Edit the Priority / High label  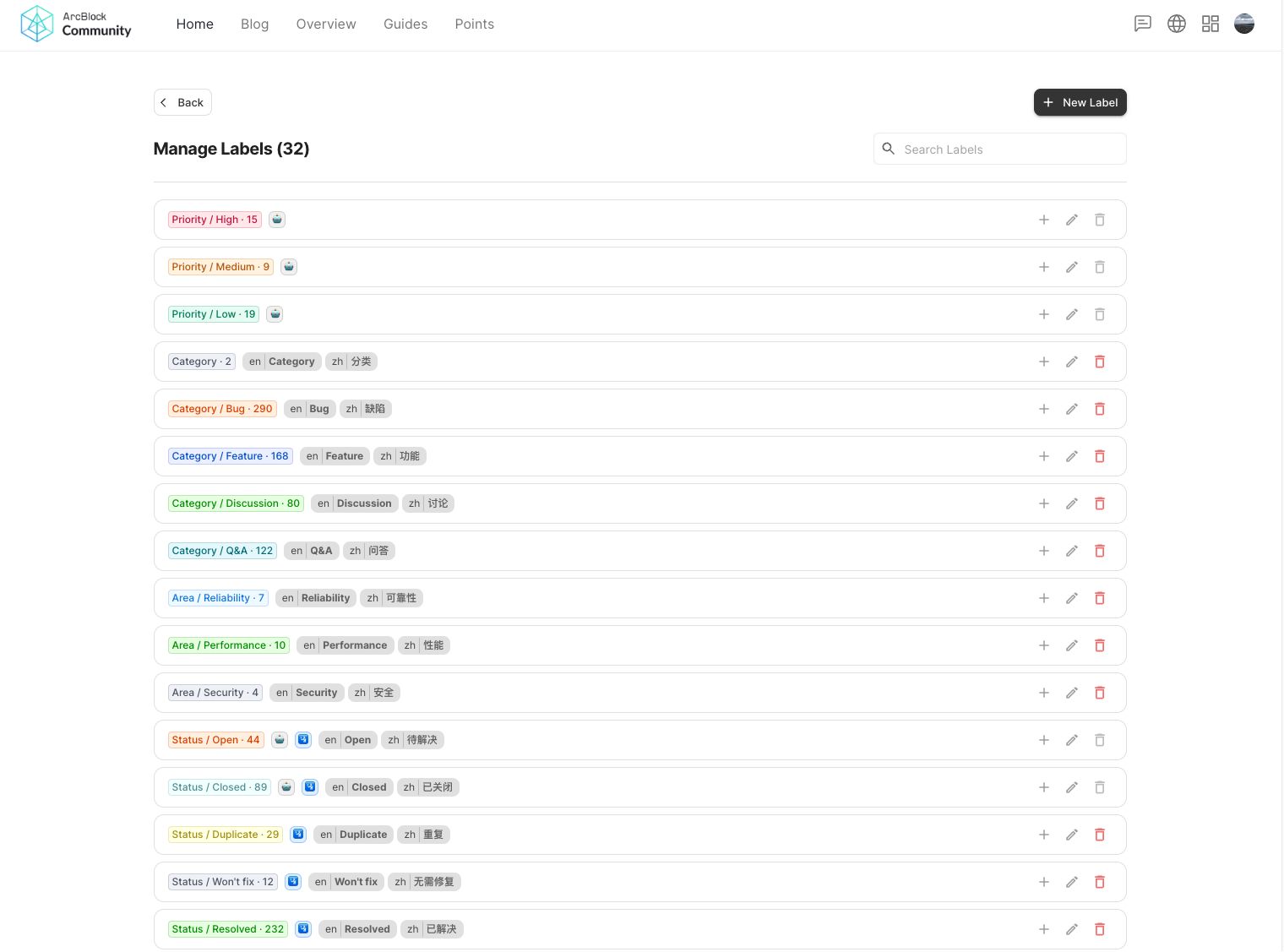(1071, 220)
